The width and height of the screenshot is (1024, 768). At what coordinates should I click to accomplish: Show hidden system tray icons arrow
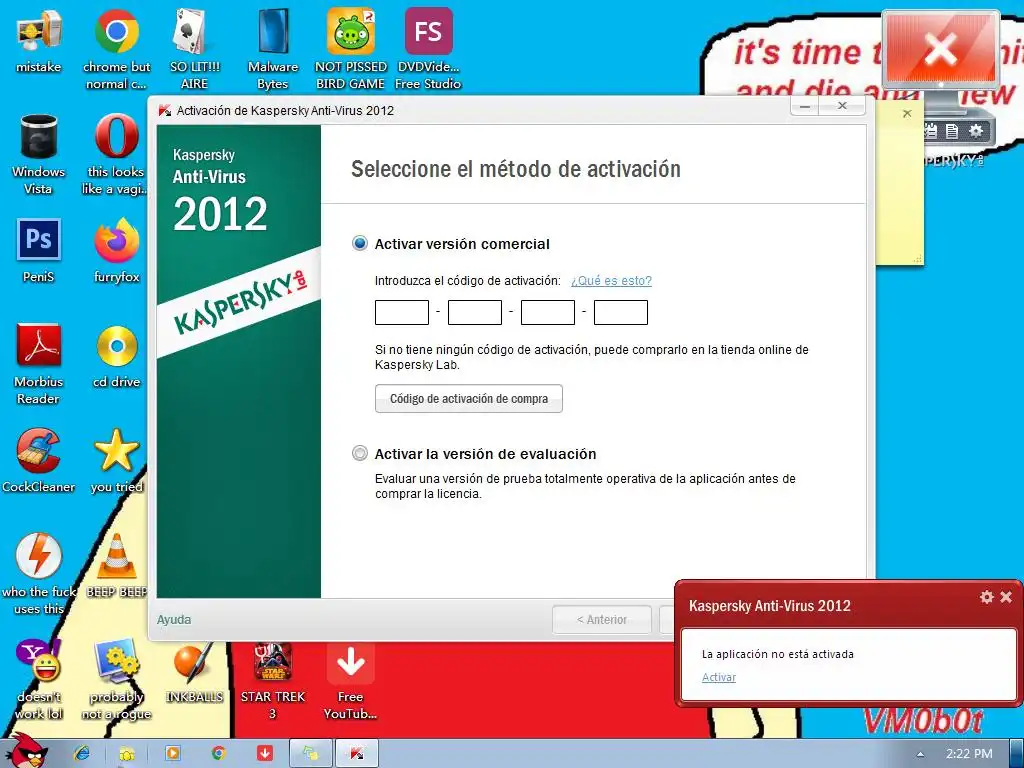point(920,754)
